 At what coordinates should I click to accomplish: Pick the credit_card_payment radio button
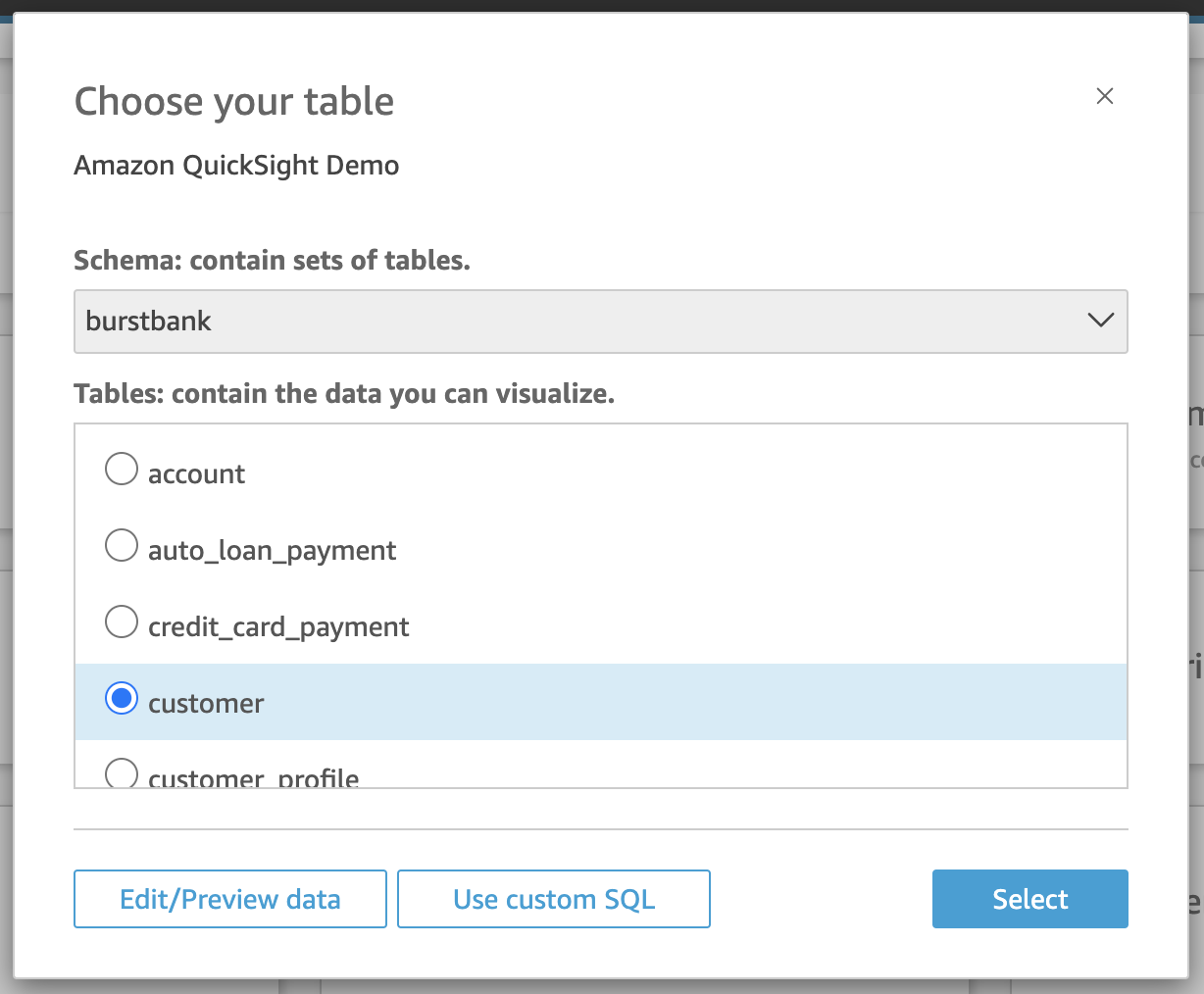122,621
